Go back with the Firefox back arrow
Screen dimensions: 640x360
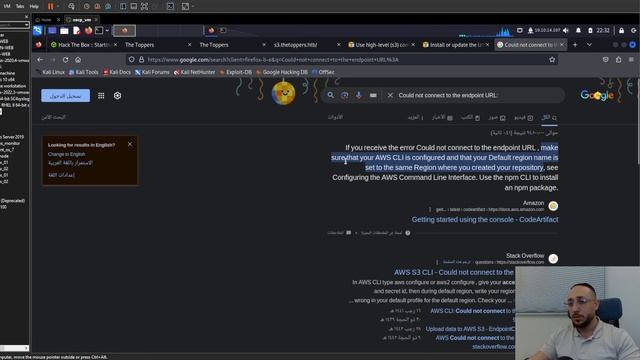(40, 60)
